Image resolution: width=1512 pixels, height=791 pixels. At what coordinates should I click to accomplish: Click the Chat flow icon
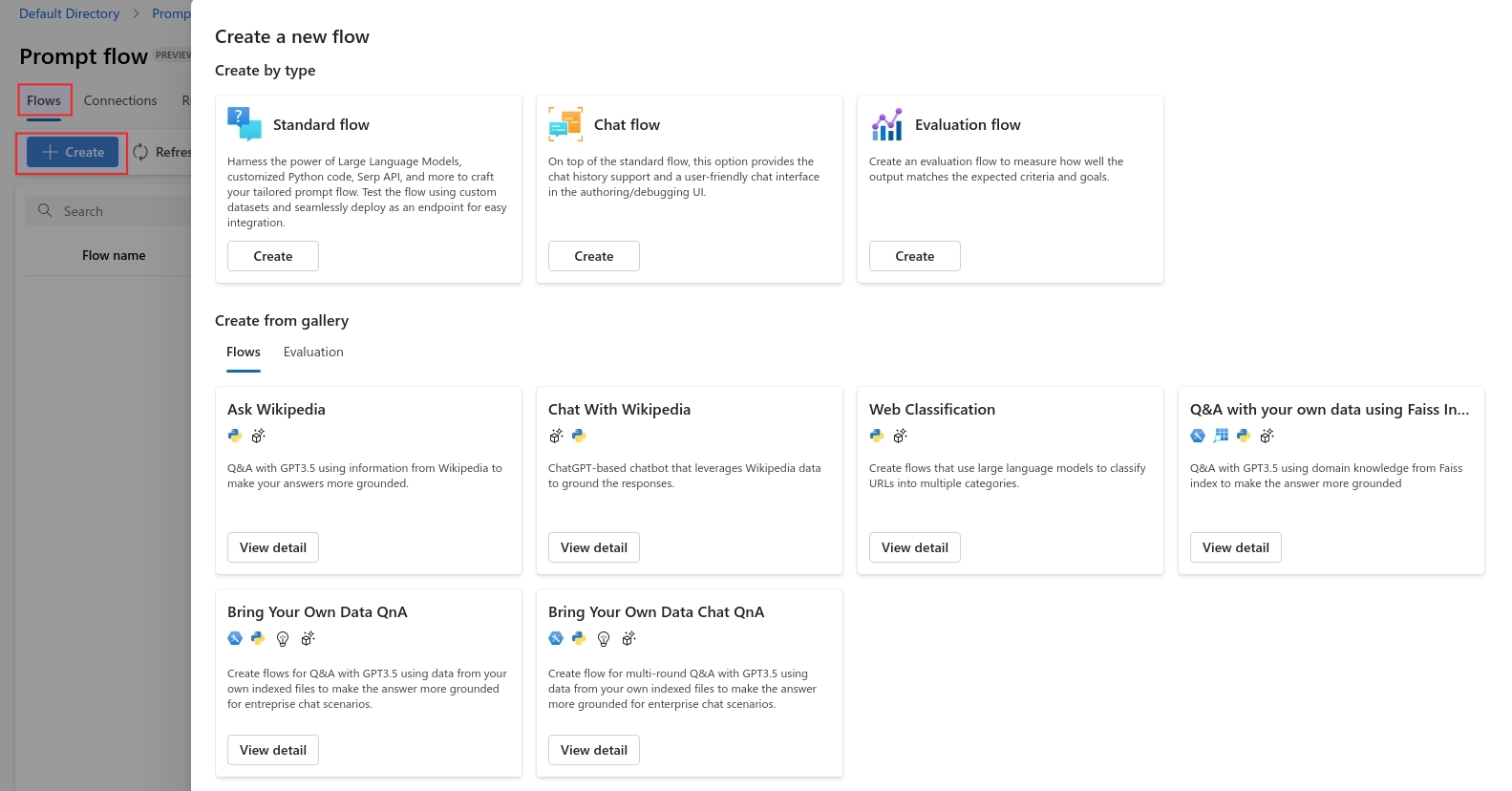pos(565,124)
